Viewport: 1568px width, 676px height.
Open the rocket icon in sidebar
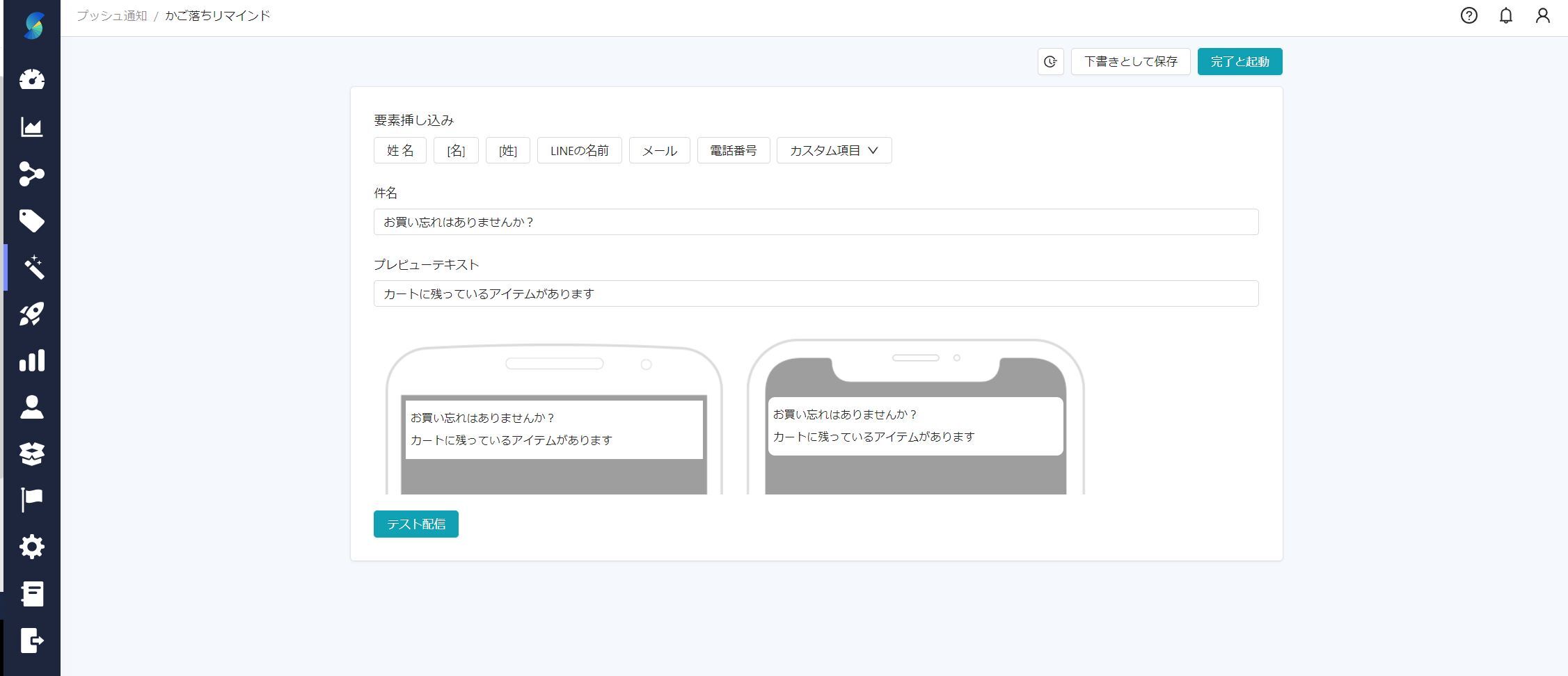tap(32, 314)
